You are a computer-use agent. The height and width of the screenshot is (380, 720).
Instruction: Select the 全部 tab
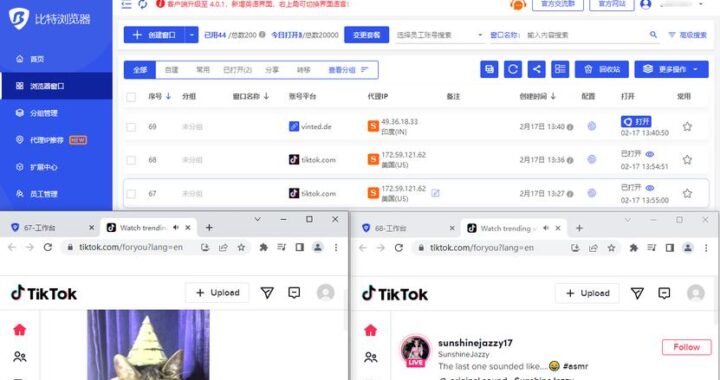140,70
